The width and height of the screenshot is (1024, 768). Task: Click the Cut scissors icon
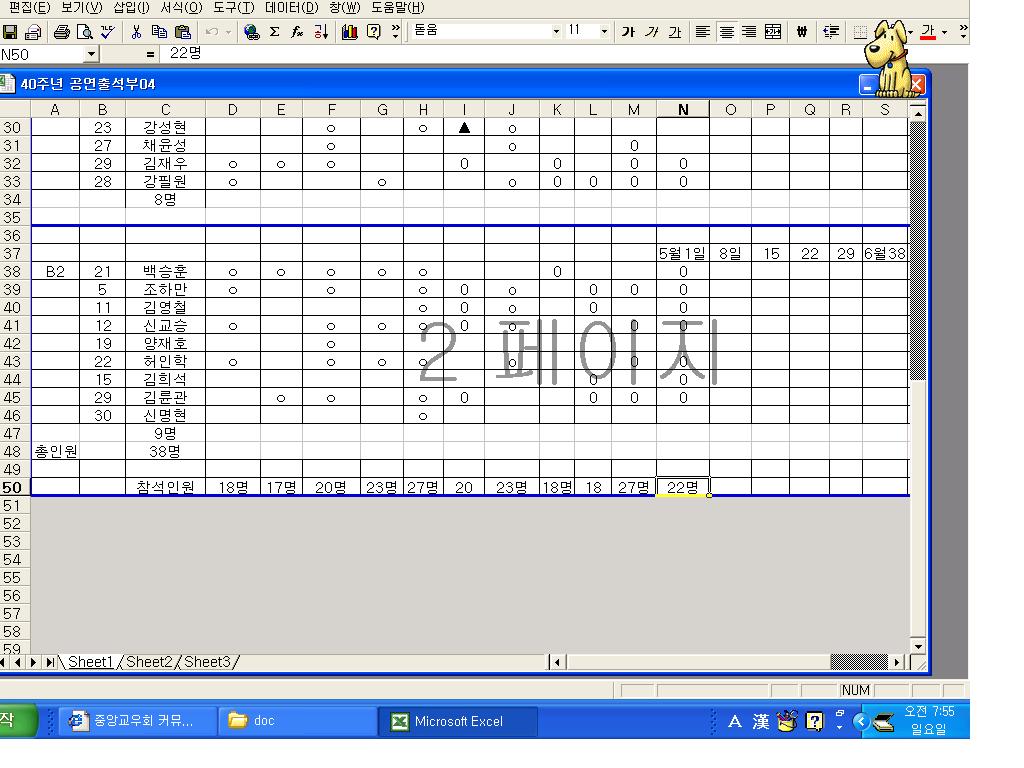click(x=136, y=32)
